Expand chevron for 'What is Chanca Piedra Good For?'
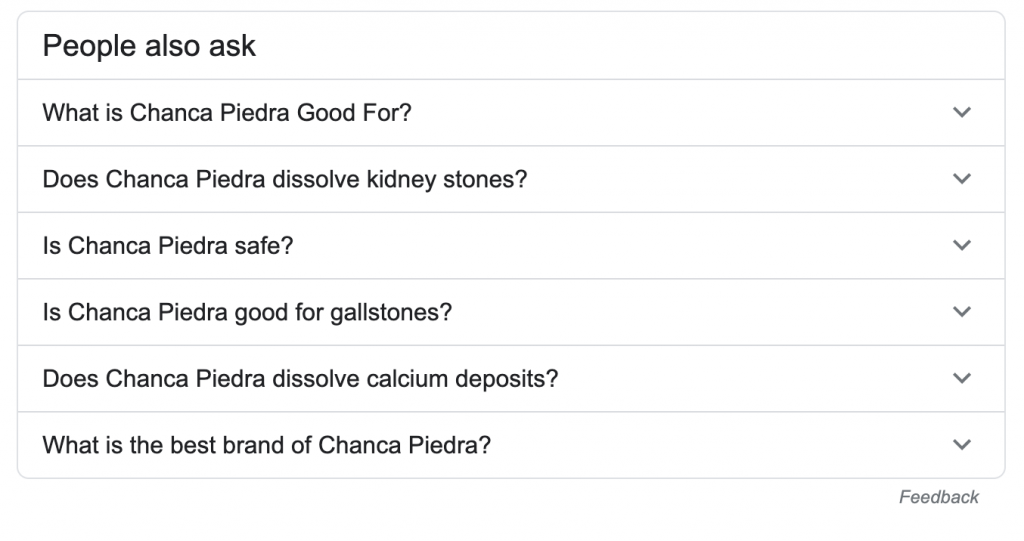The image size is (1024, 541). coord(961,112)
